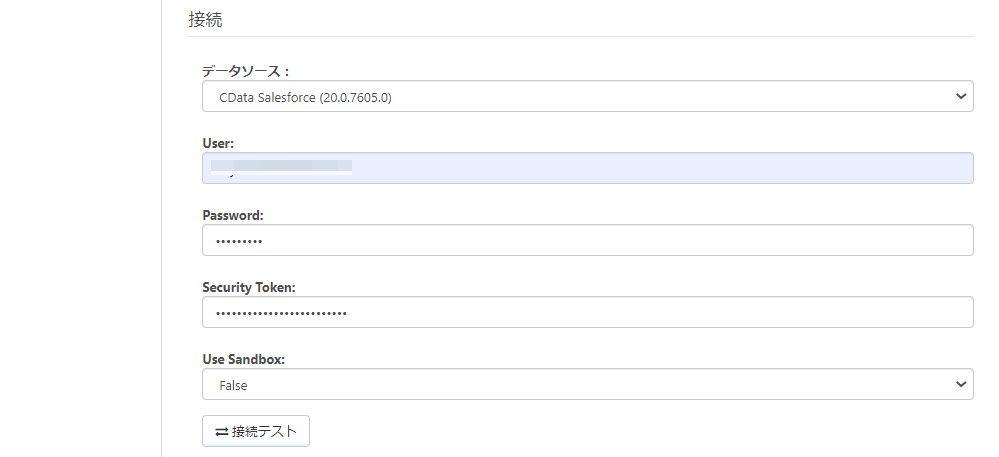Select the Security Token input field
The height and width of the screenshot is (457, 999).
click(587, 313)
